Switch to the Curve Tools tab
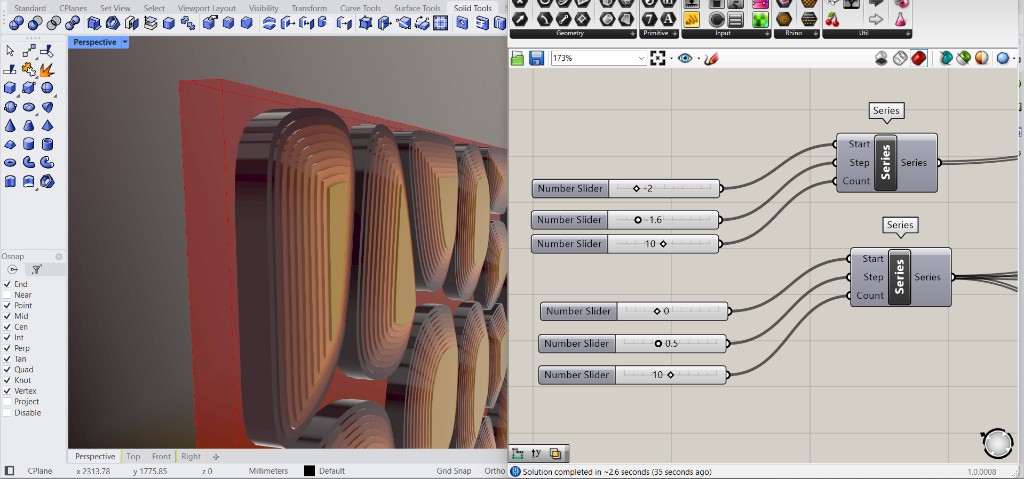Image resolution: width=1024 pixels, height=479 pixels. coord(360,8)
